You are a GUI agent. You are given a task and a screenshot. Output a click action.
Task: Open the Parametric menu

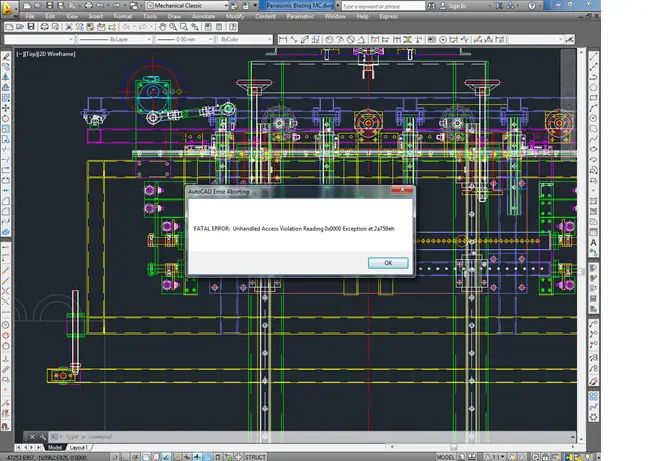pos(300,16)
